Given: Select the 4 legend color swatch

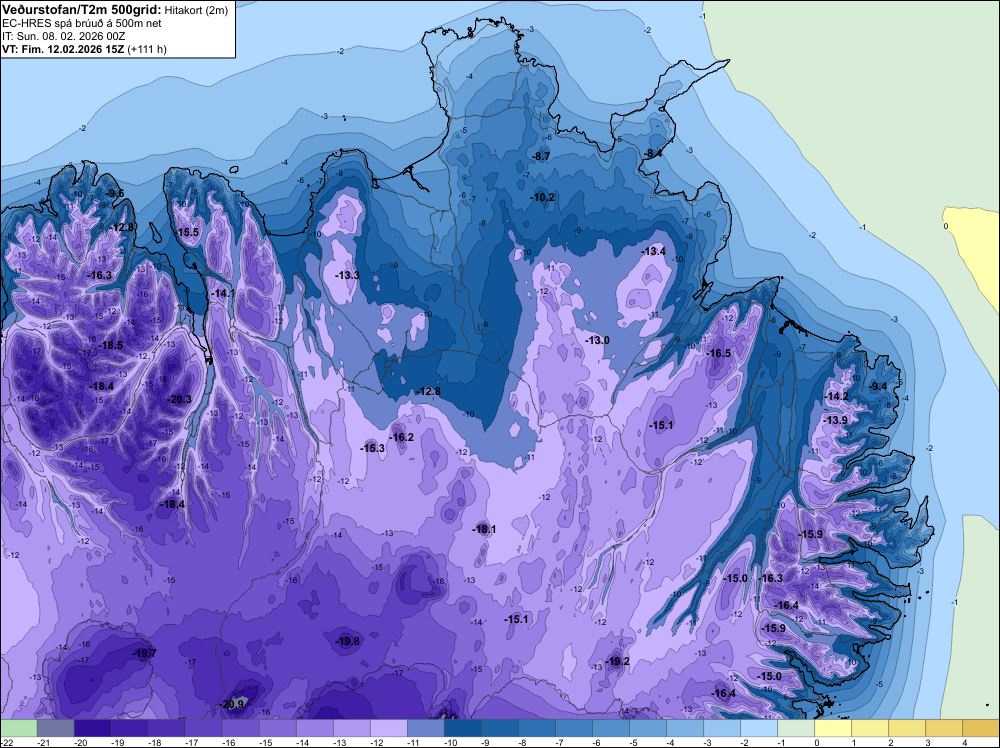Looking at the screenshot, I should coord(980,728).
